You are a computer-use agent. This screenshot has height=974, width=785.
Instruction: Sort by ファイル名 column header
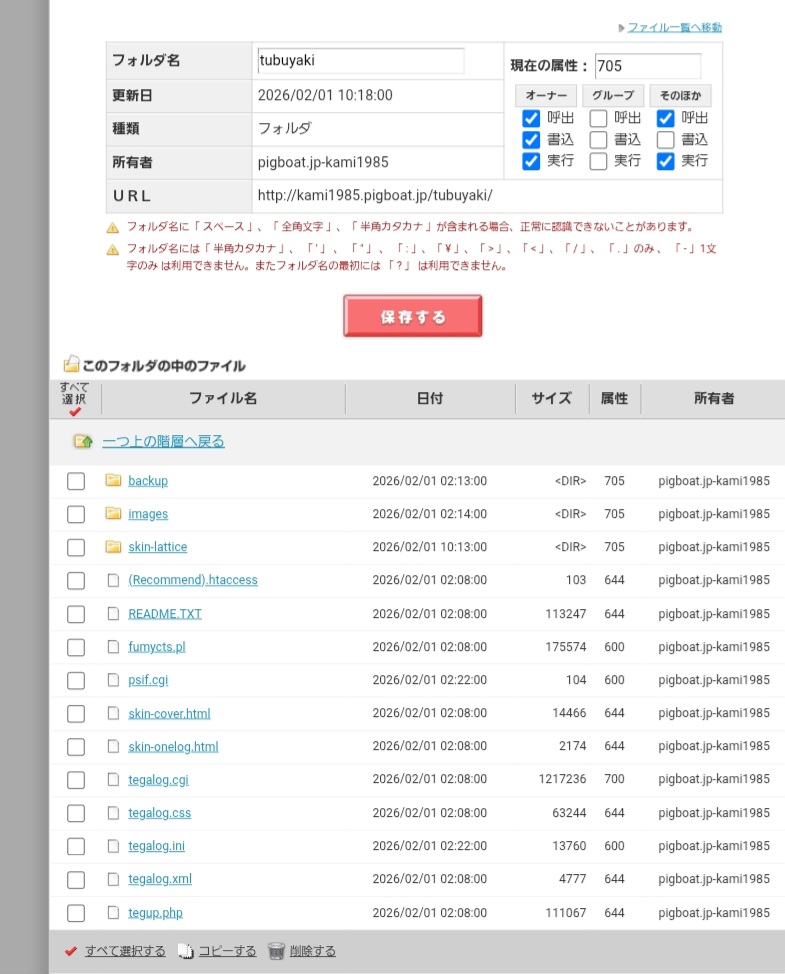[223, 398]
